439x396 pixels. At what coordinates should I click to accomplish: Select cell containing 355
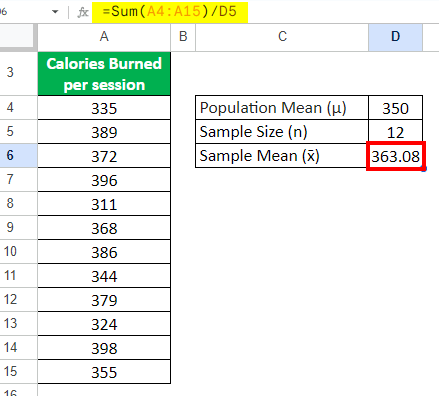[104, 372]
